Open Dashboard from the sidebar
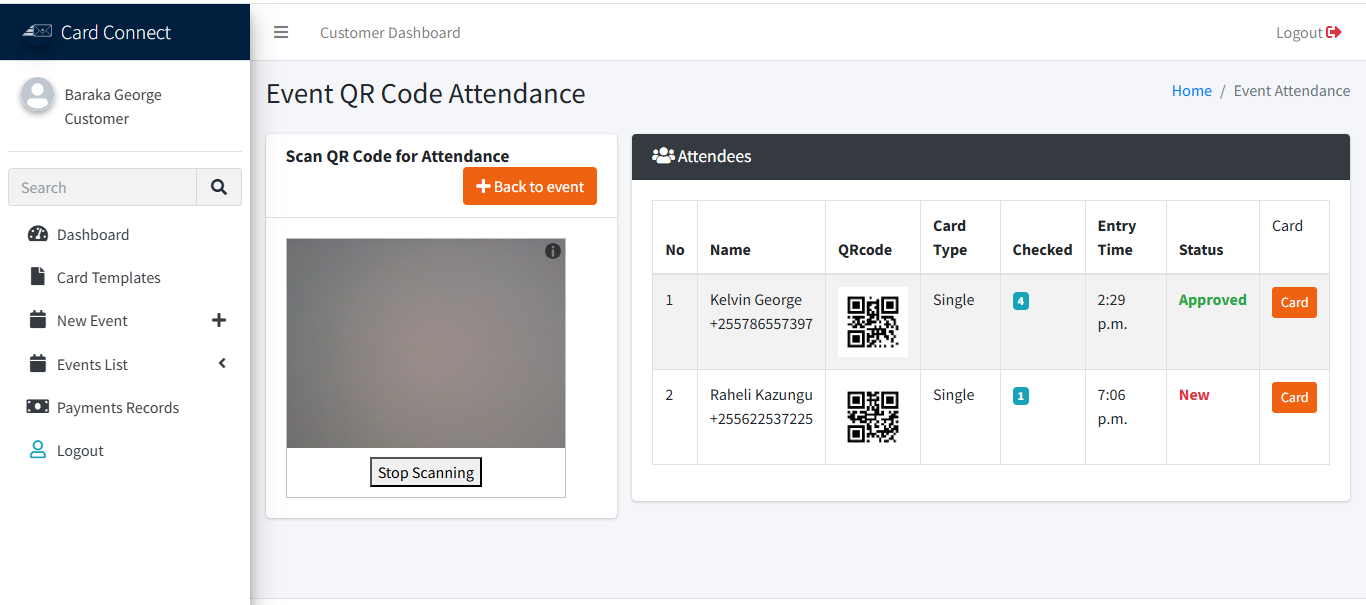This screenshot has height=605, width=1366. (x=93, y=234)
